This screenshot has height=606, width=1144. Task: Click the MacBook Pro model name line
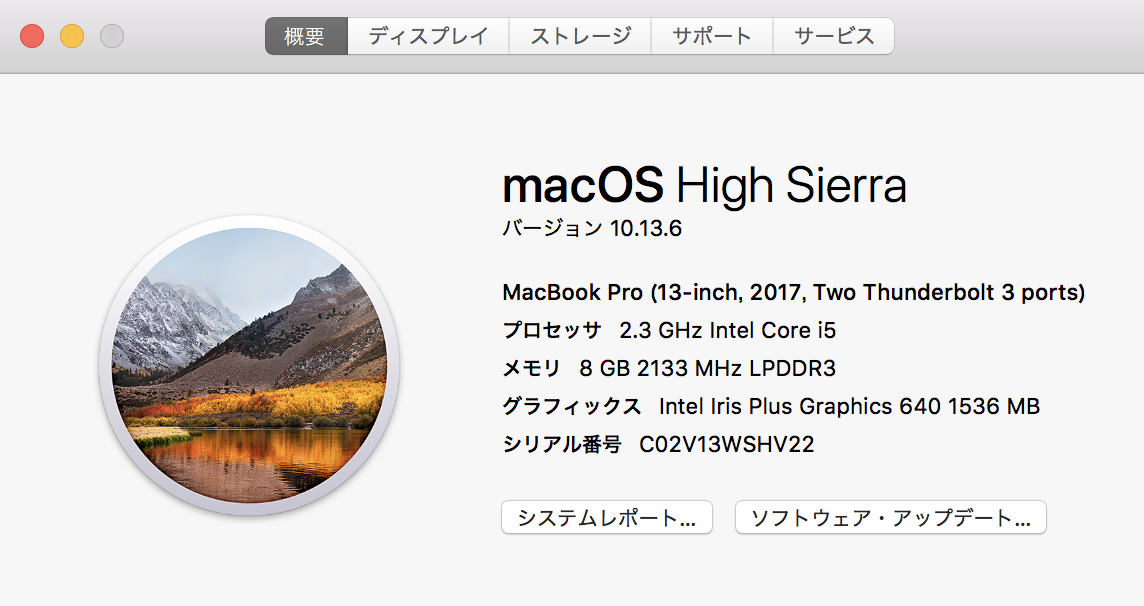click(794, 293)
